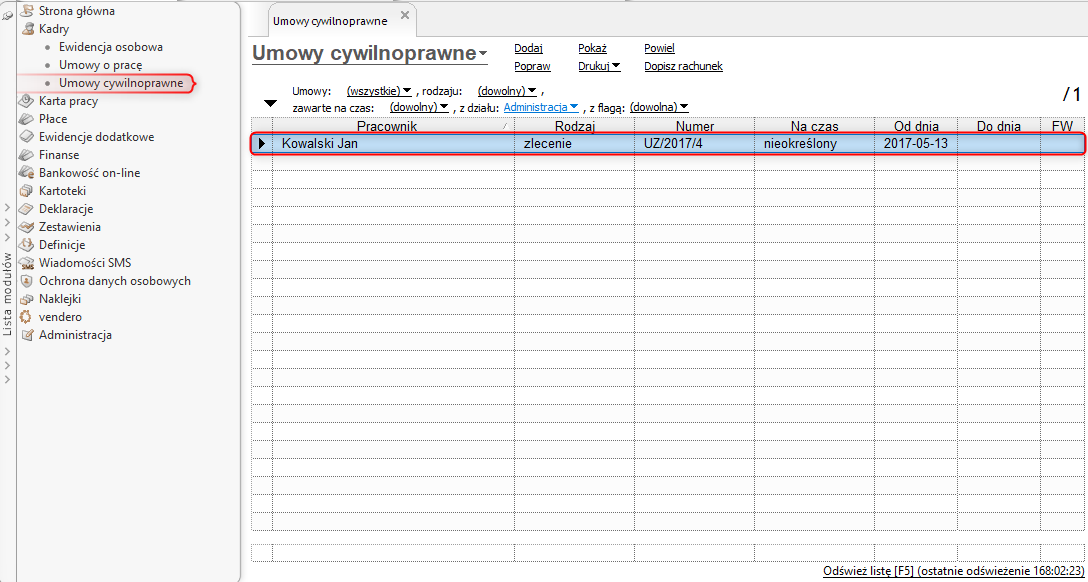Select the Kartoteki module icon
This screenshot has height=582, width=1088.
tap(28, 191)
